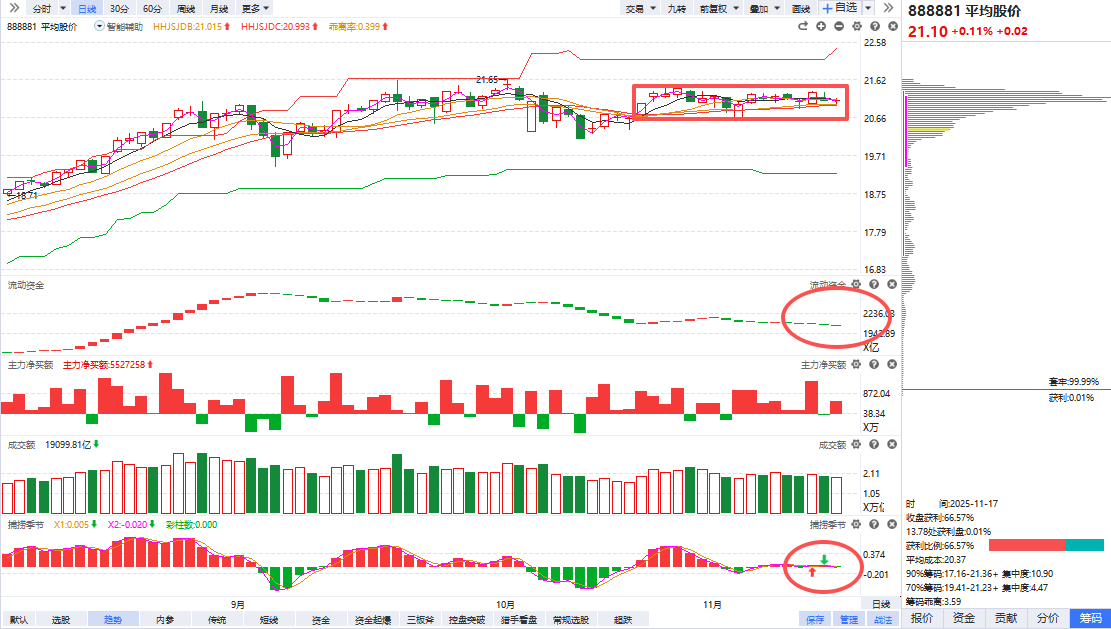Select the 资金起爆 indicator template

[373, 620]
